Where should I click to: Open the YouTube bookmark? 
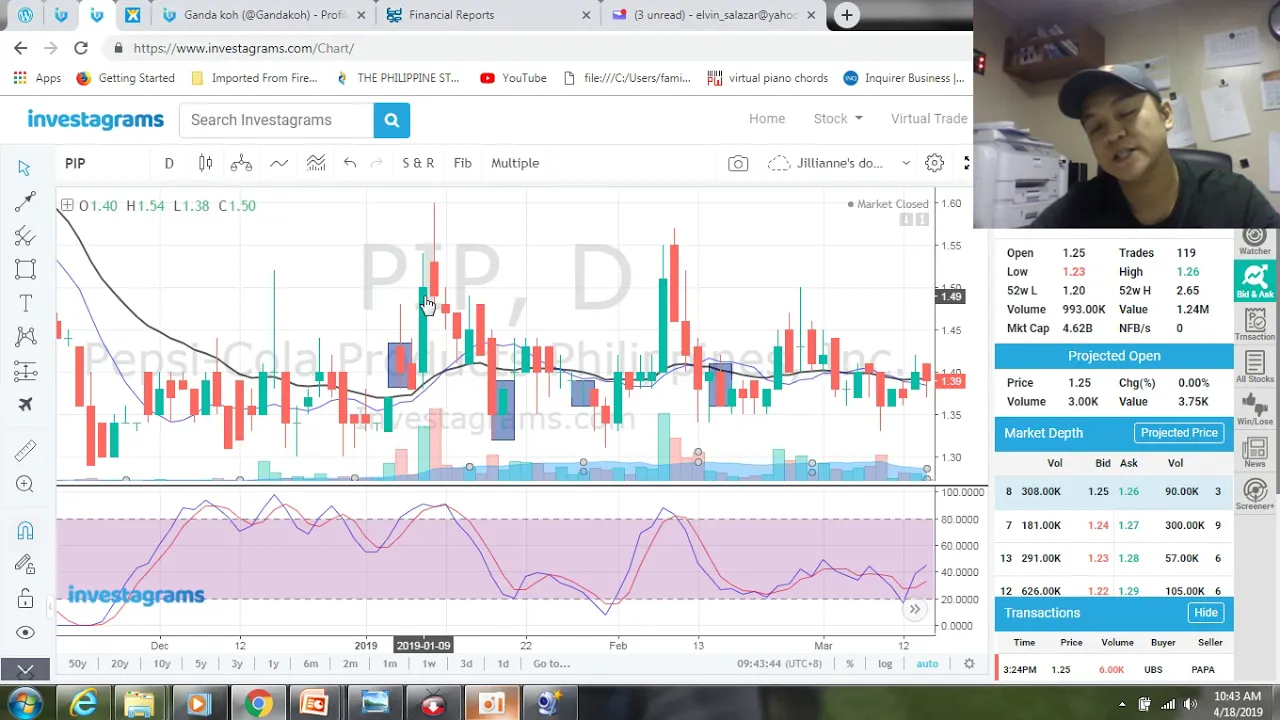(x=513, y=78)
